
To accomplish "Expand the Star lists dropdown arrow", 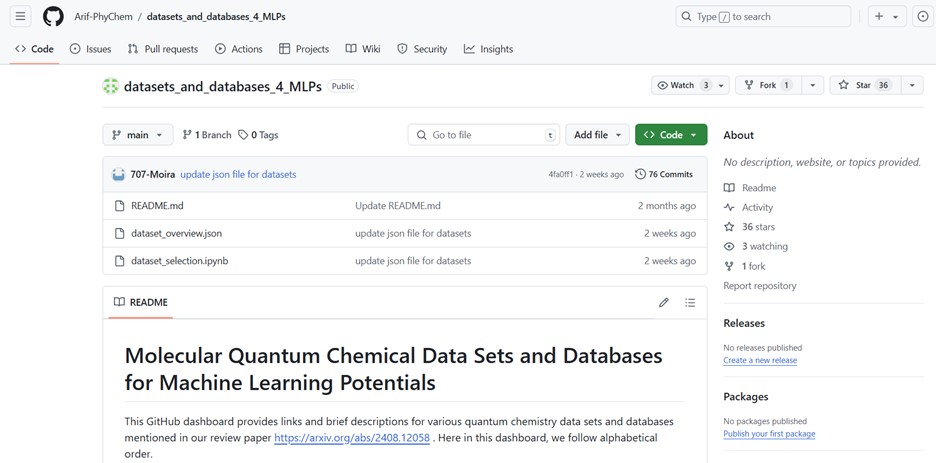I will tap(912, 85).
